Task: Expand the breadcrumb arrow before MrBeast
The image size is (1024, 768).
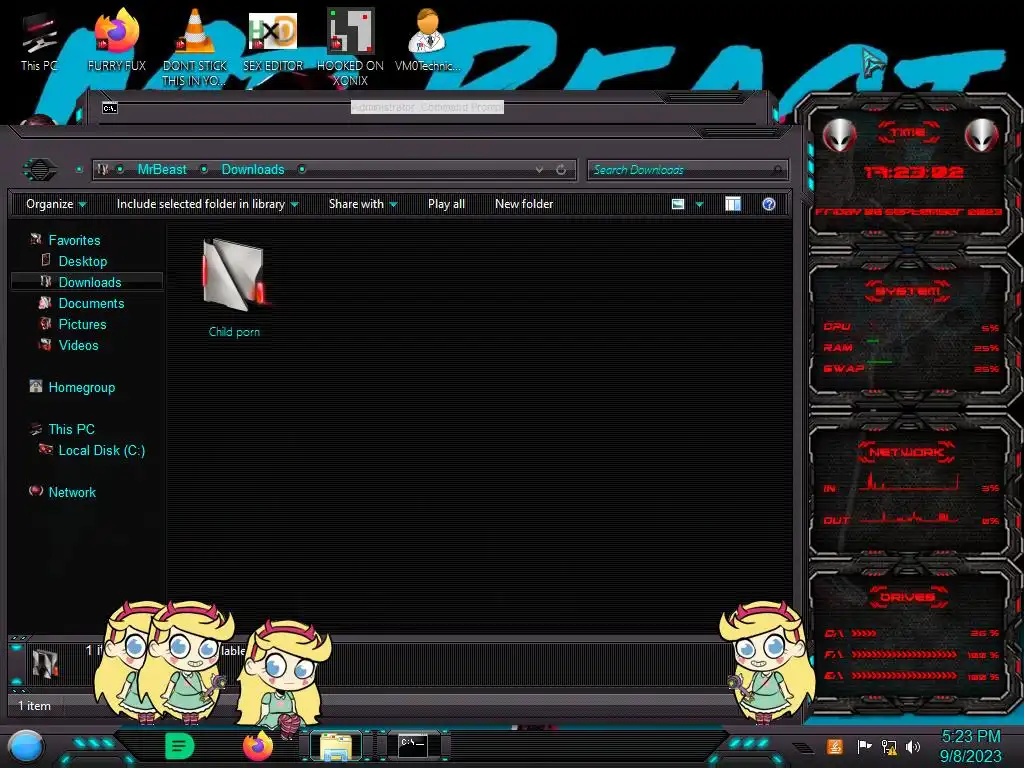Action: click(x=120, y=170)
